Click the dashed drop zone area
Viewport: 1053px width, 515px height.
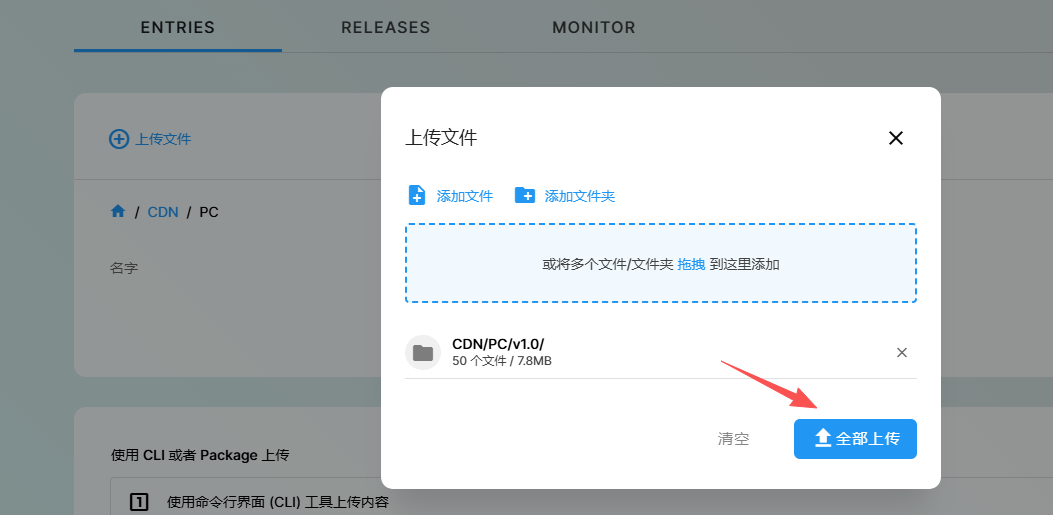coord(661,263)
